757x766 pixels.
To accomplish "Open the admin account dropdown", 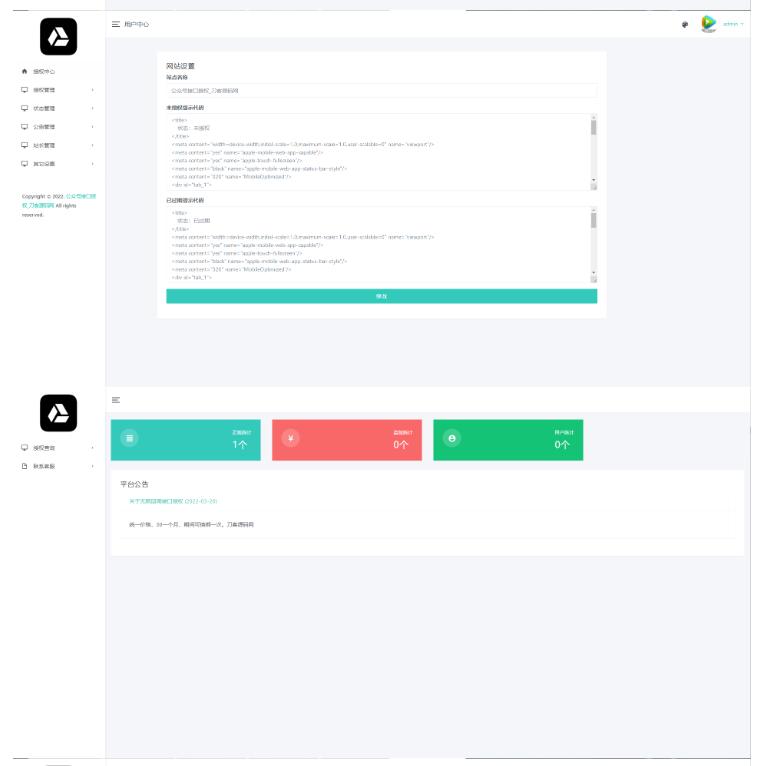I will pos(733,24).
